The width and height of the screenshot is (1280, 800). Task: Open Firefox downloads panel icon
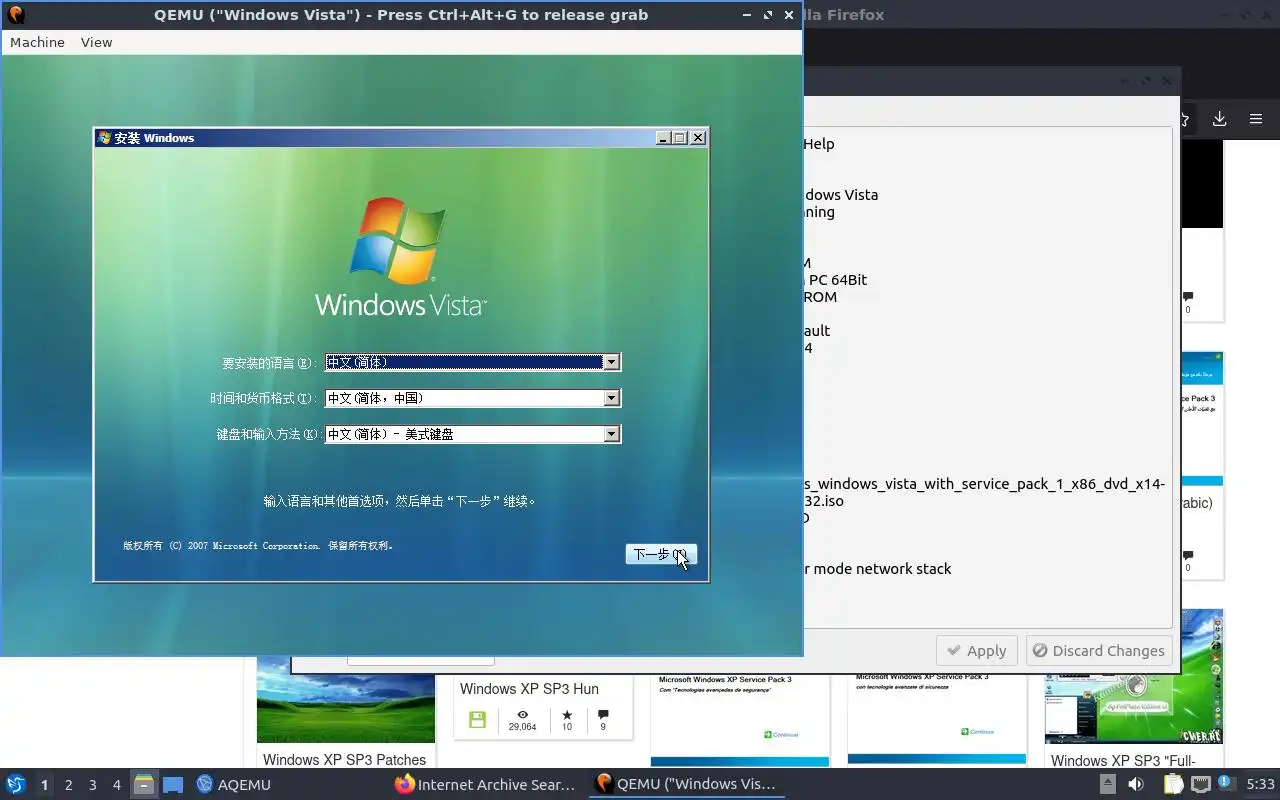pyautogui.click(x=1219, y=119)
